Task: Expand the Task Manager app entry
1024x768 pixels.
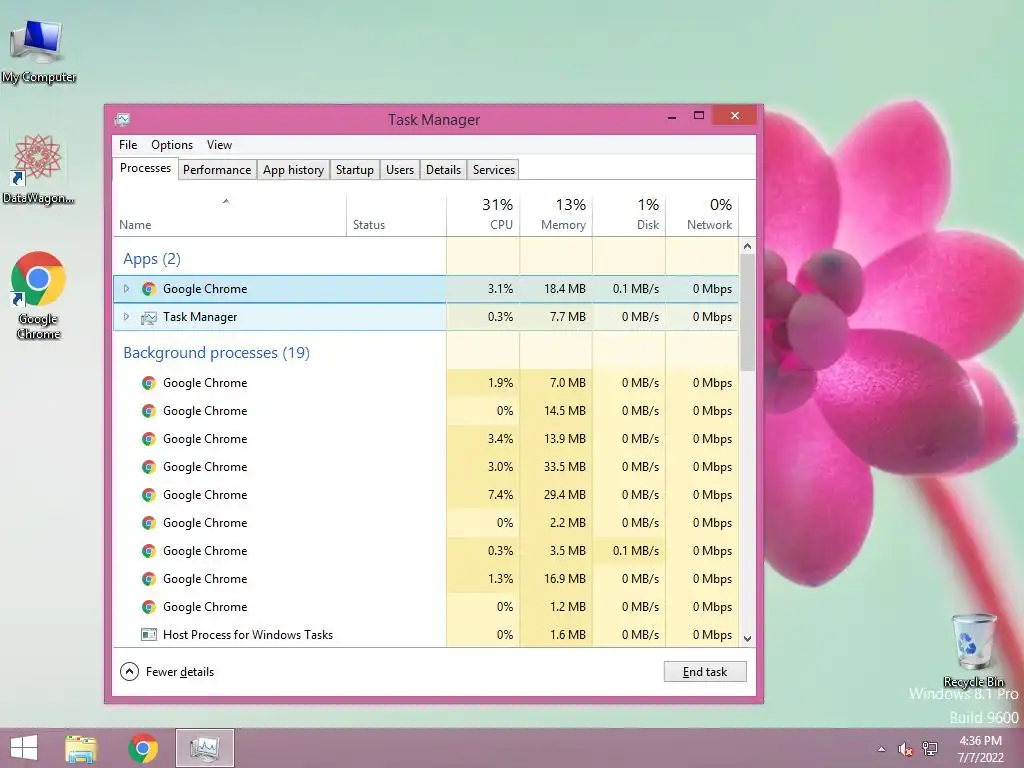Action: point(127,317)
